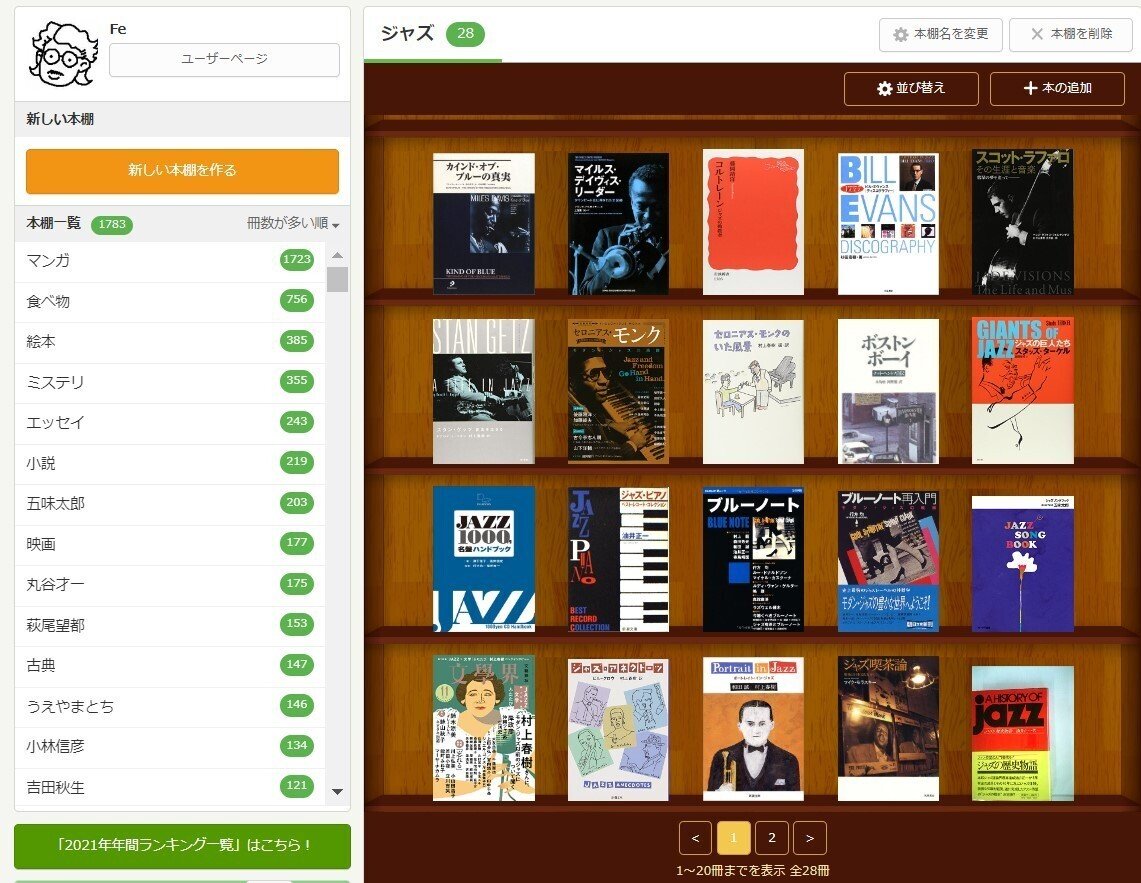This screenshot has height=883, width=1141.
Task: Open the セロニアス・モンク piano book cover
Action: [618, 391]
